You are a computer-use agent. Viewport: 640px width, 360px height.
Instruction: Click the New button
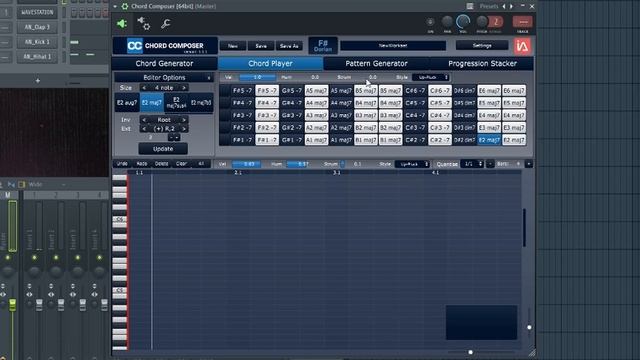(233, 46)
